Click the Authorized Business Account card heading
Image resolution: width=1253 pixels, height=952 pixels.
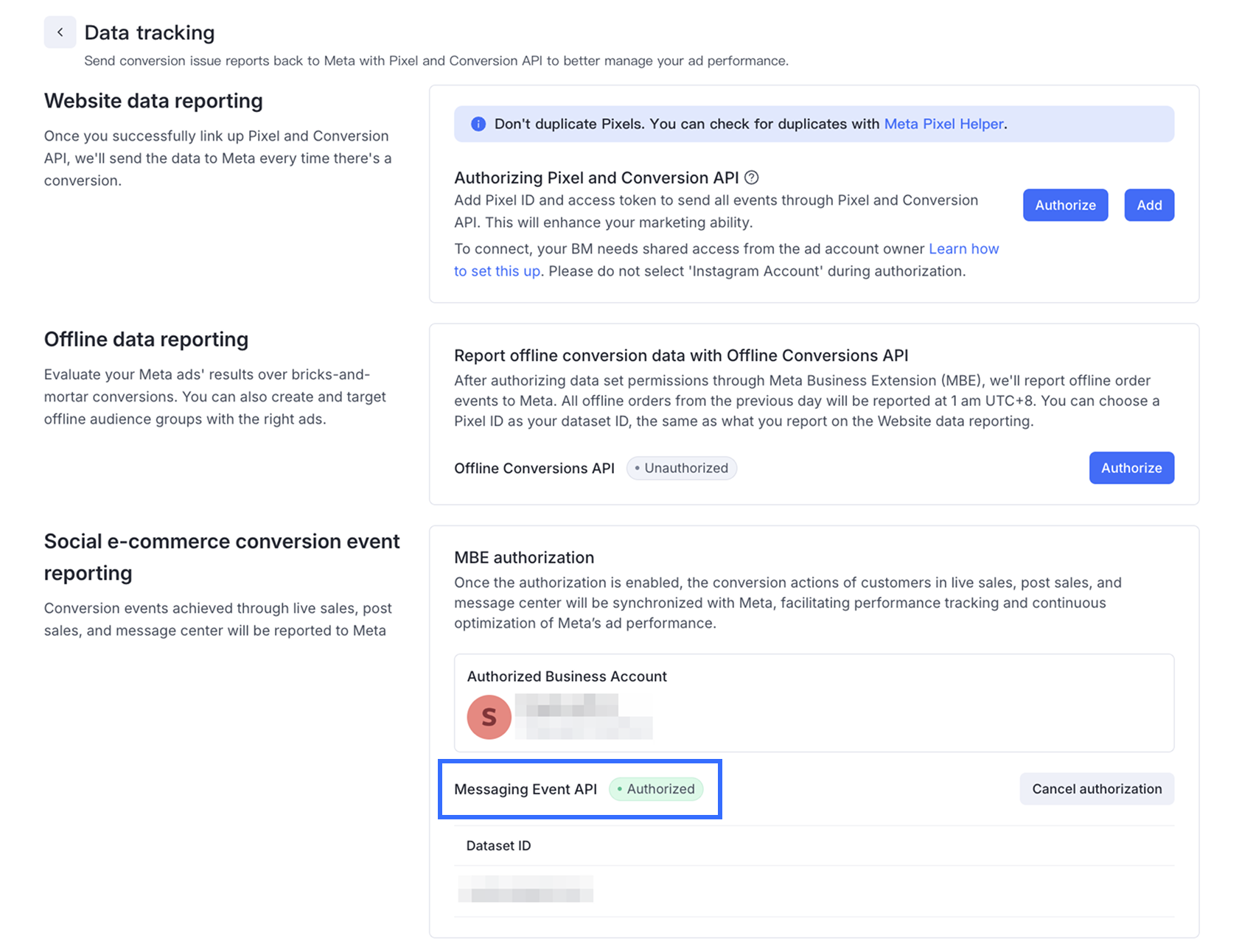(567, 676)
